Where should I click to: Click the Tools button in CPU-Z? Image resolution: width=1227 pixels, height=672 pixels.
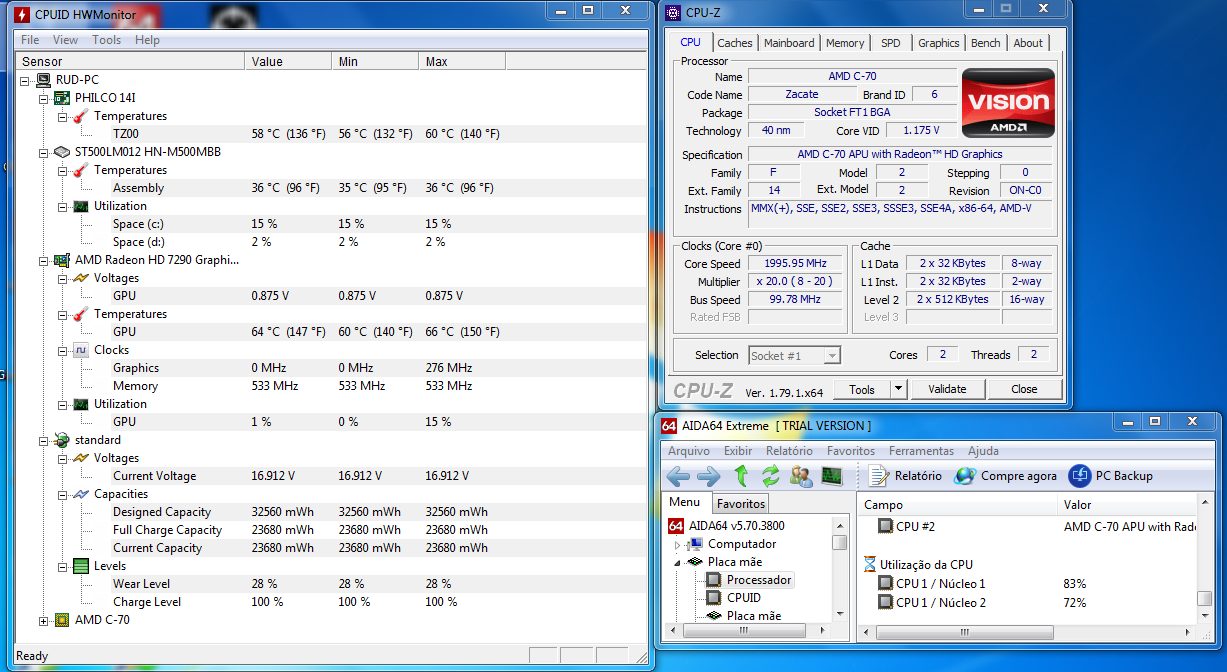pyautogui.click(x=862, y=389)
